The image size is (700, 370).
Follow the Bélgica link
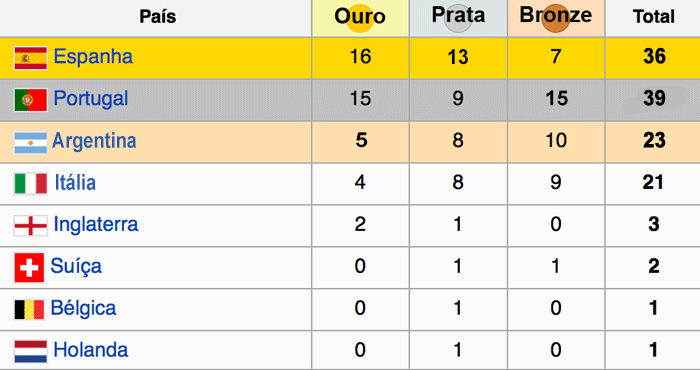pyautogui.click(x=83, y=308)
